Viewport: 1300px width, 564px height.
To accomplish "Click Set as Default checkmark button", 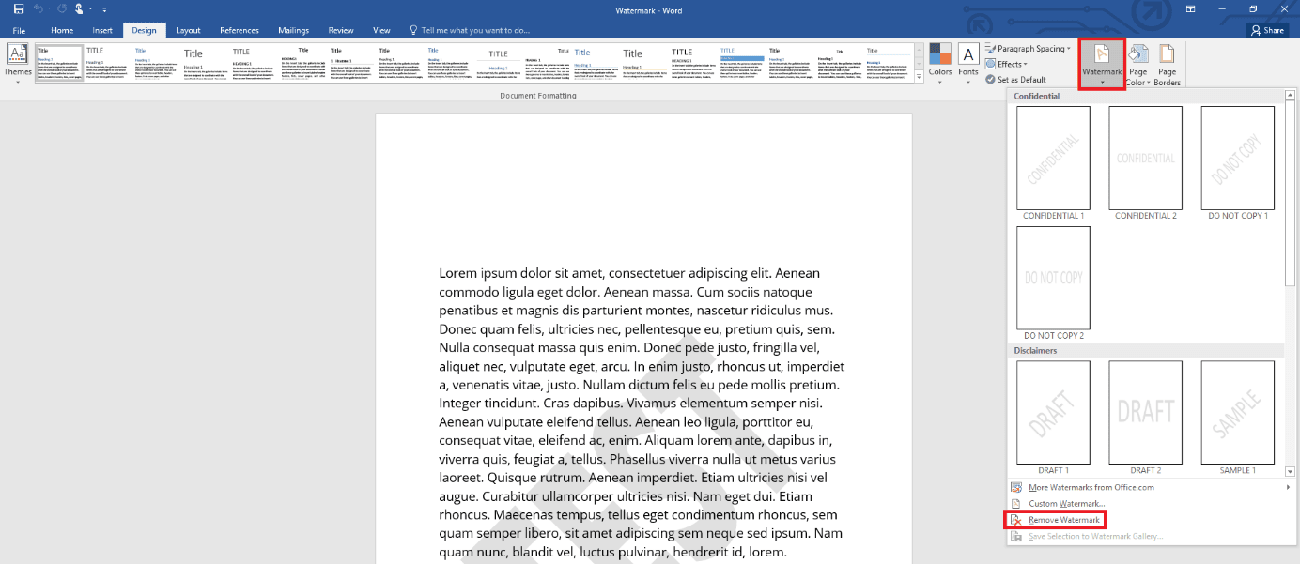I will (x=1015, y=80).
